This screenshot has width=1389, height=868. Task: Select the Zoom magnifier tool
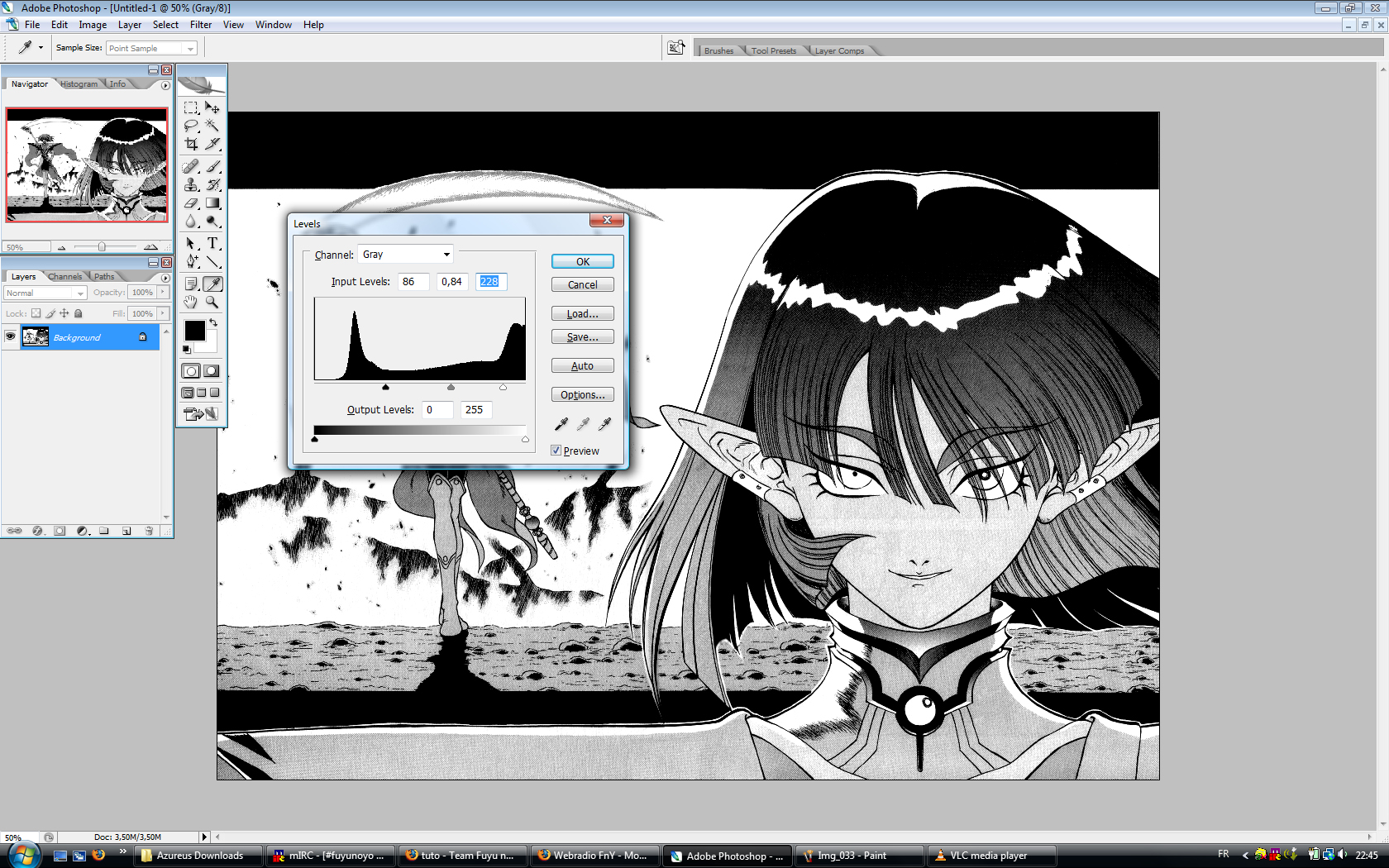[212, 303]
